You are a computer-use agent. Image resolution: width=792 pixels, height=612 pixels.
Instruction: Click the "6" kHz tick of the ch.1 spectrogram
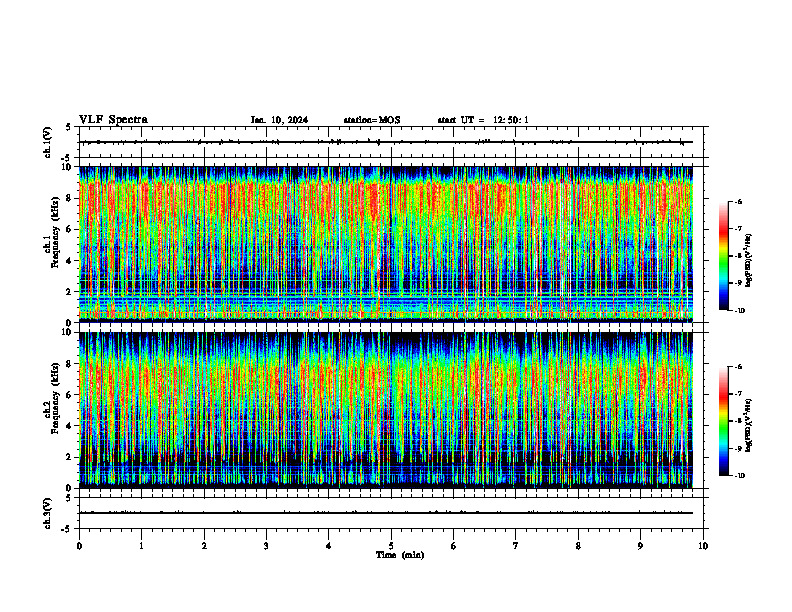69,230
